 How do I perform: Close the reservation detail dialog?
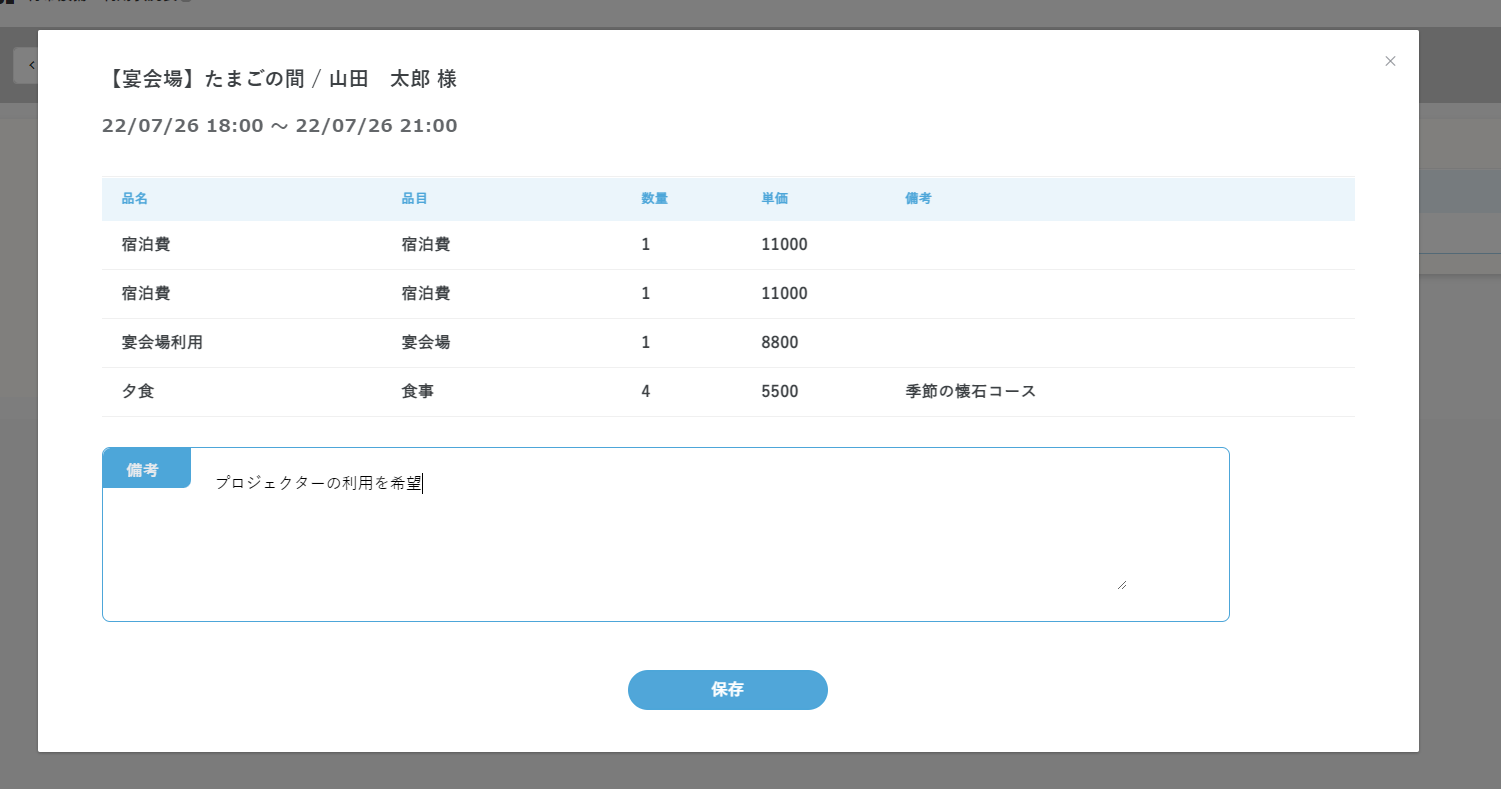click(x=1389, y=61)
